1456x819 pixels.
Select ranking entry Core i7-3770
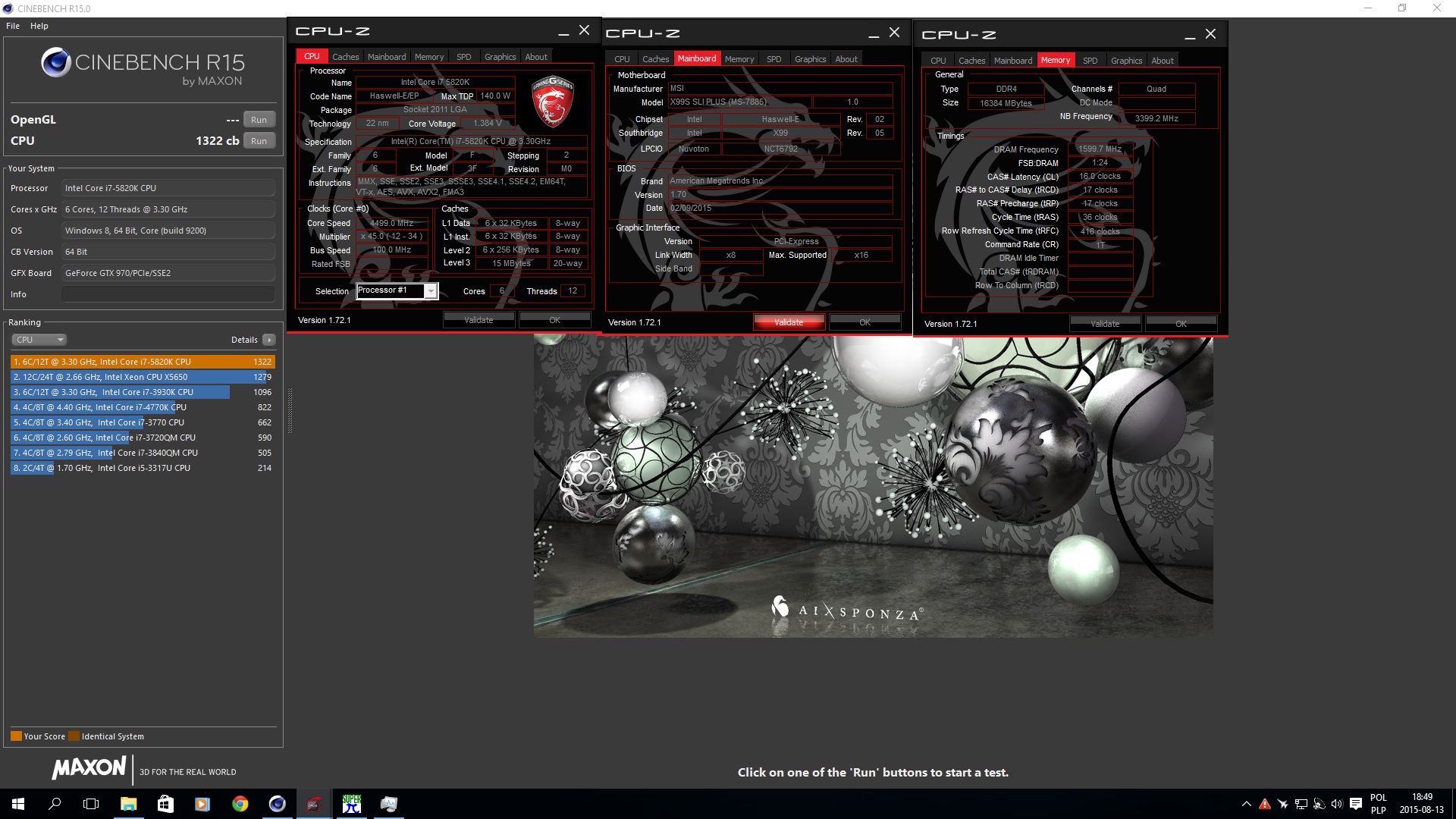[143, 422]
